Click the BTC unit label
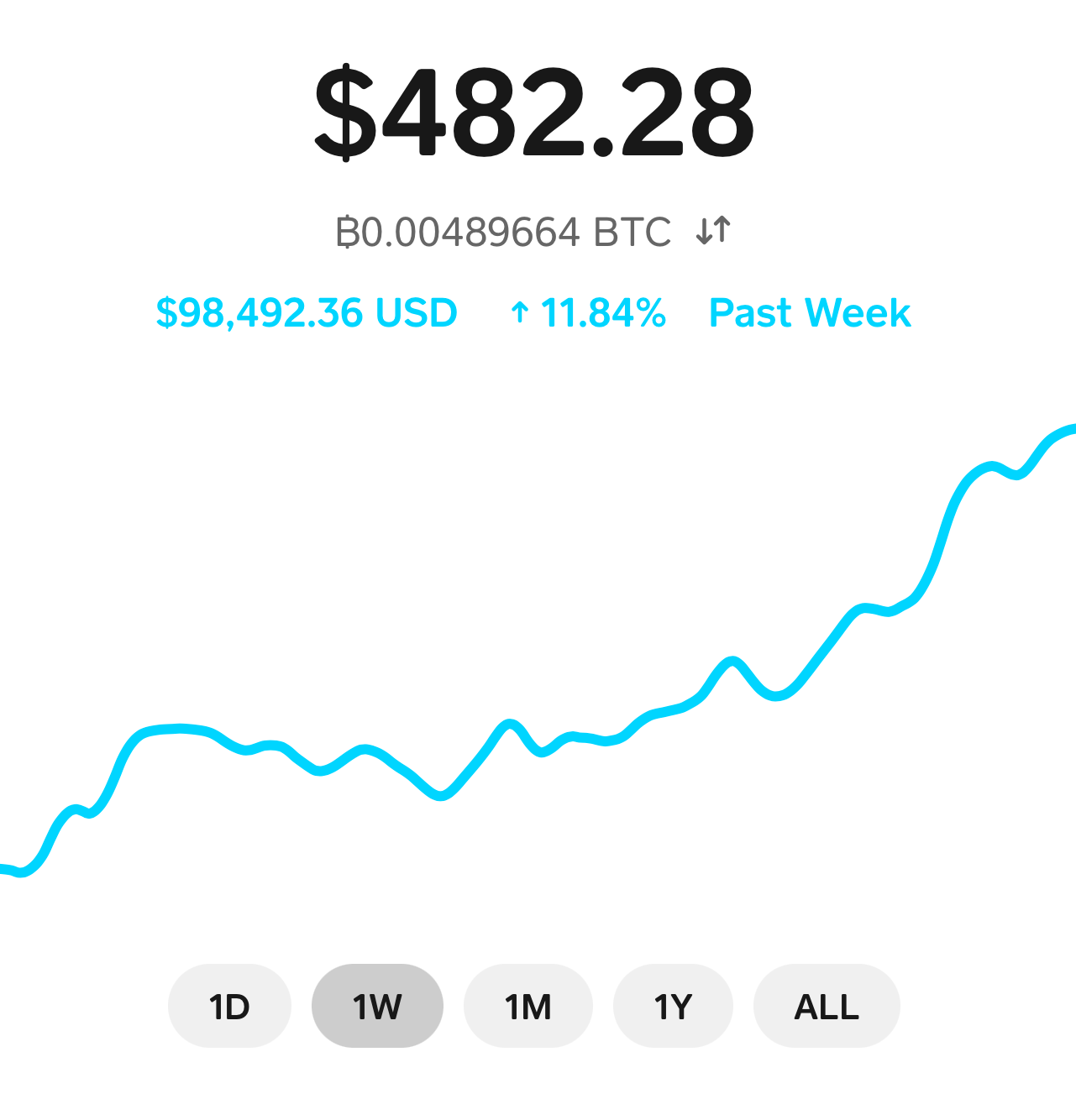This screenshot has width=1076, height=1120. tap(632, 233)
